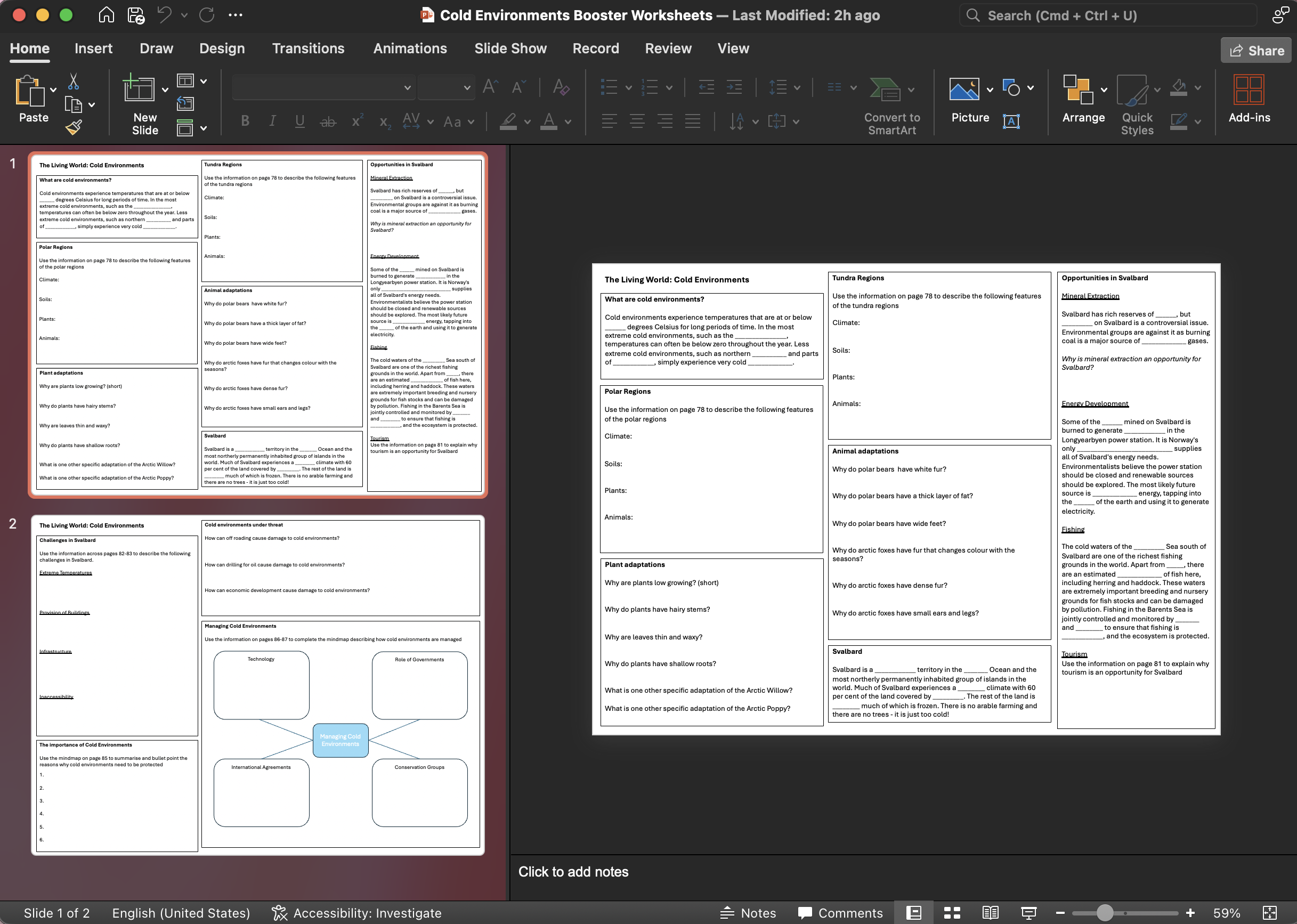Image resolution: width=1297 pixels, height=924 pixels.
Task: Toggle the Comments pane
Action: tap(840, 913)
